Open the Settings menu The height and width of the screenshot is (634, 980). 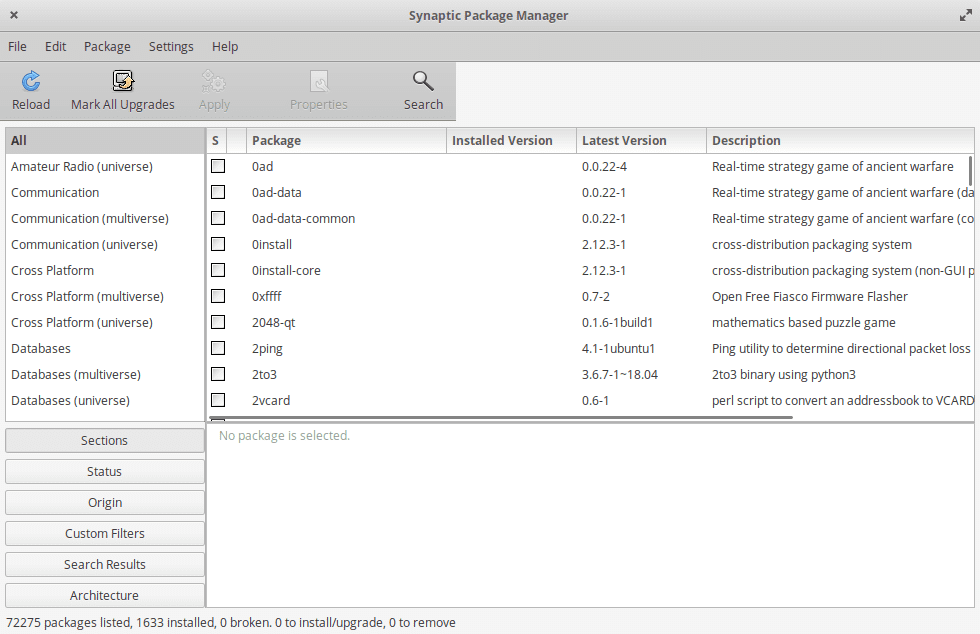click(171, 46)
